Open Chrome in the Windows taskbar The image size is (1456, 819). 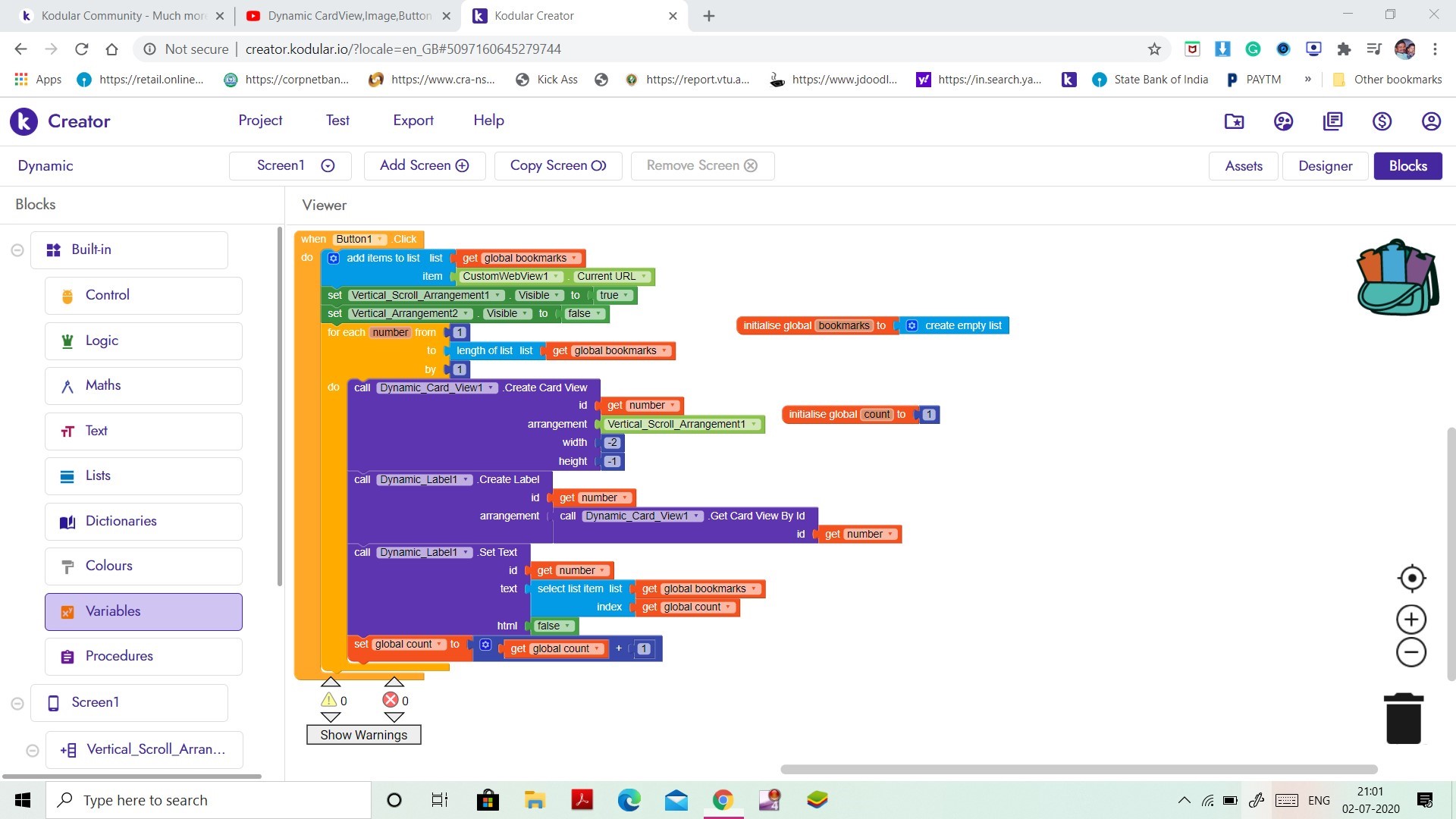pos(723,800)
